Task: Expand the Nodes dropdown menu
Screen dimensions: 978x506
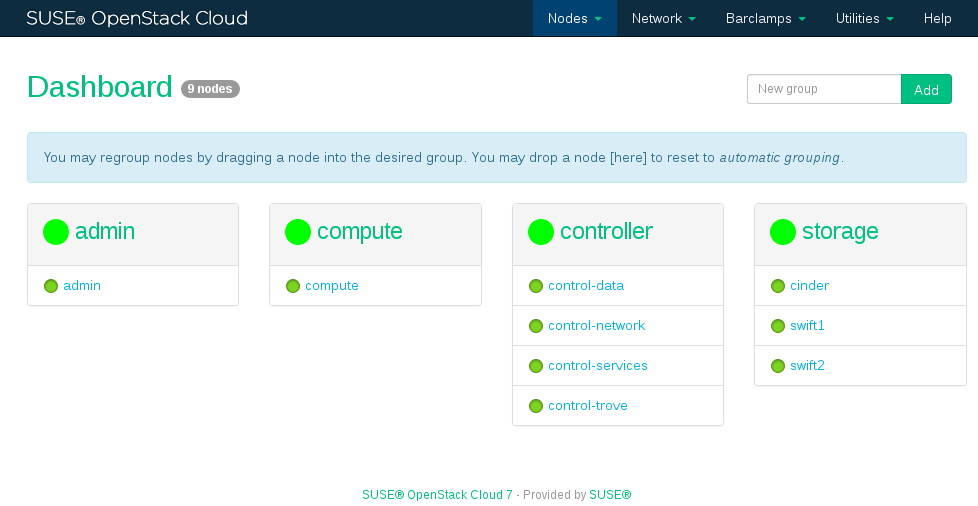Action: click(x=574, y=18)
